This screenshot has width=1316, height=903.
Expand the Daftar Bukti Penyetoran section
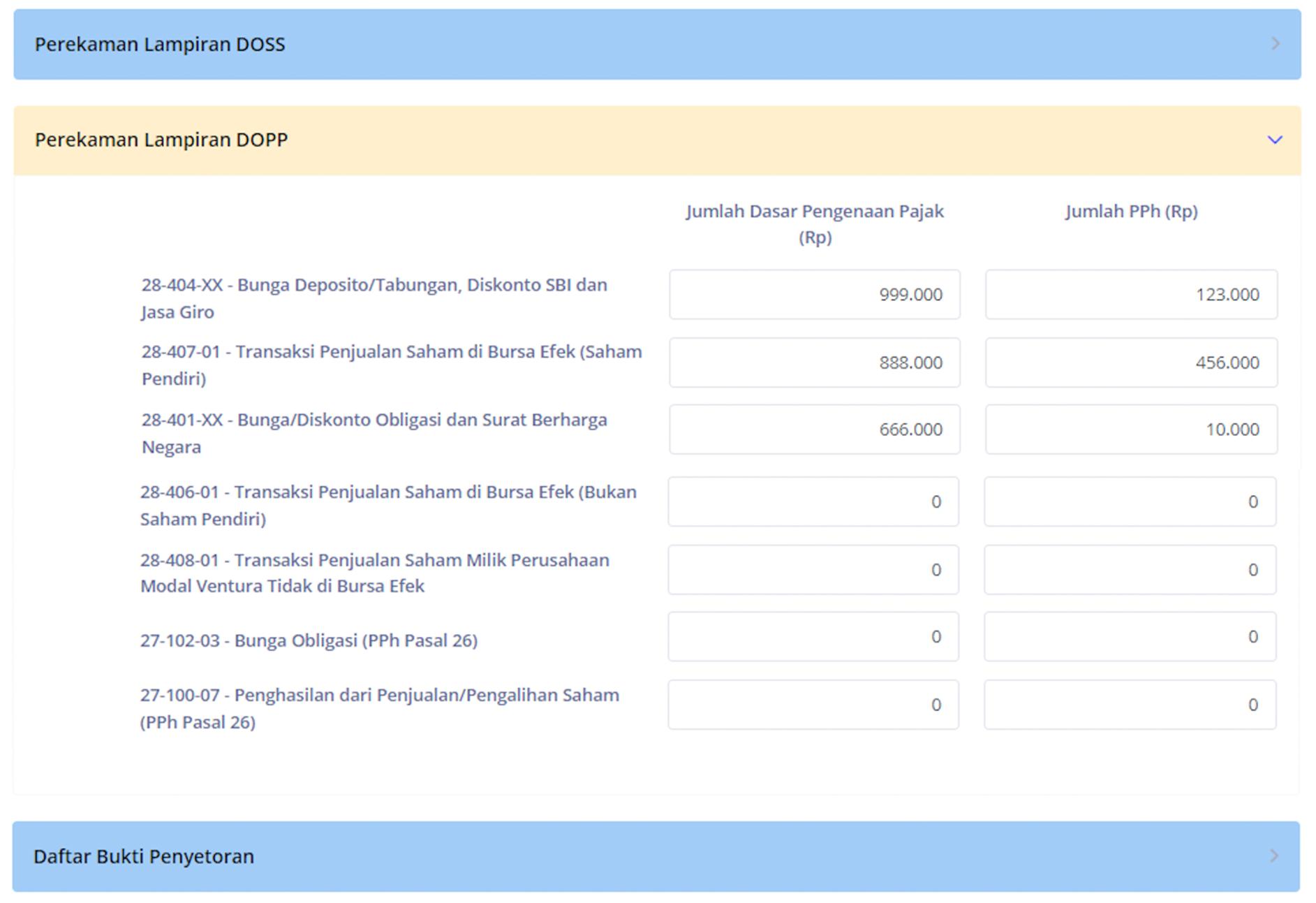click(x=656, y=856)
